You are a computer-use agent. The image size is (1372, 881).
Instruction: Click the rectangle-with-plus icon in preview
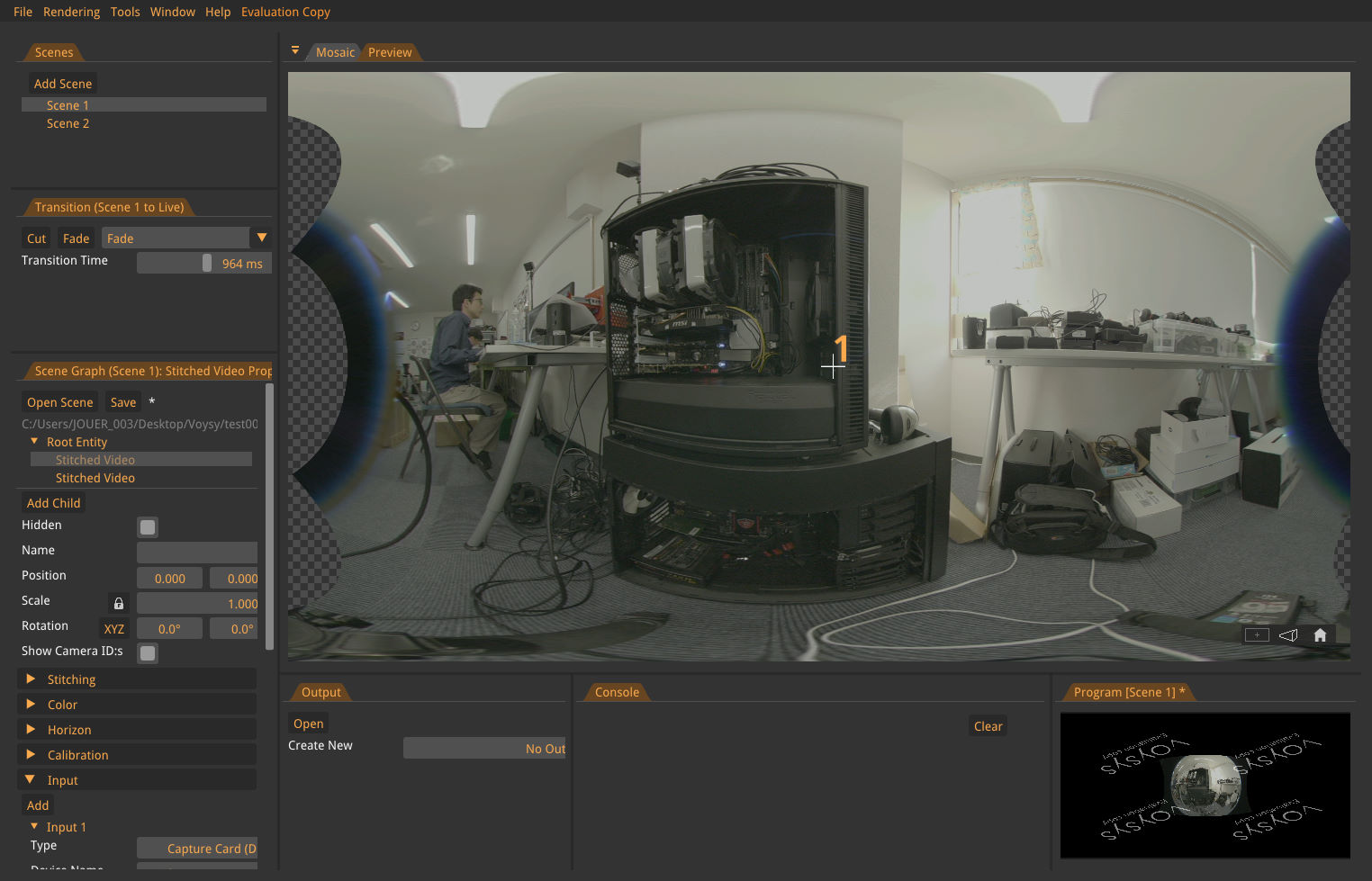coord(1257,635)
